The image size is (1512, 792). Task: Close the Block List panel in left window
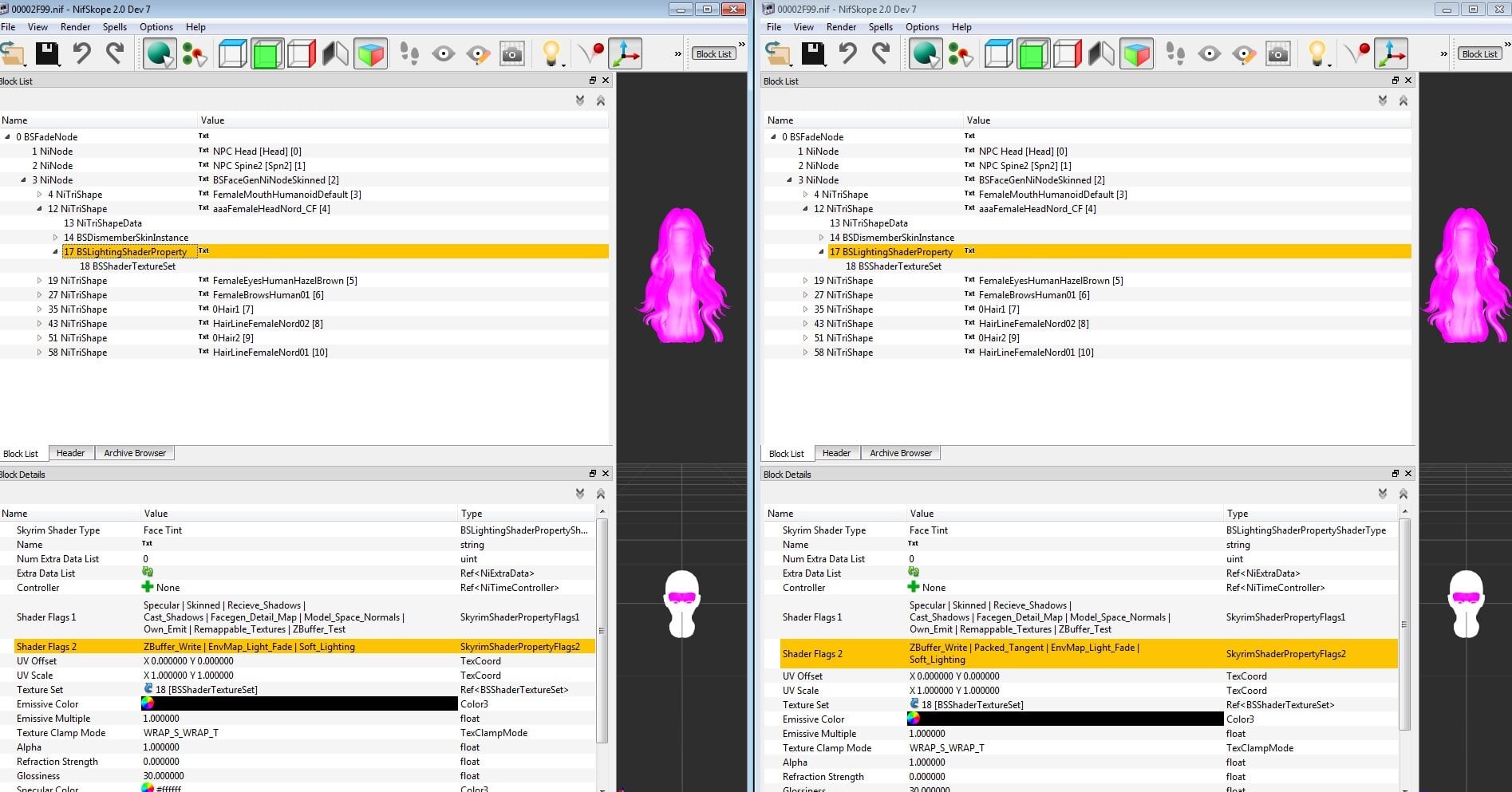click(x=606, y=81)
